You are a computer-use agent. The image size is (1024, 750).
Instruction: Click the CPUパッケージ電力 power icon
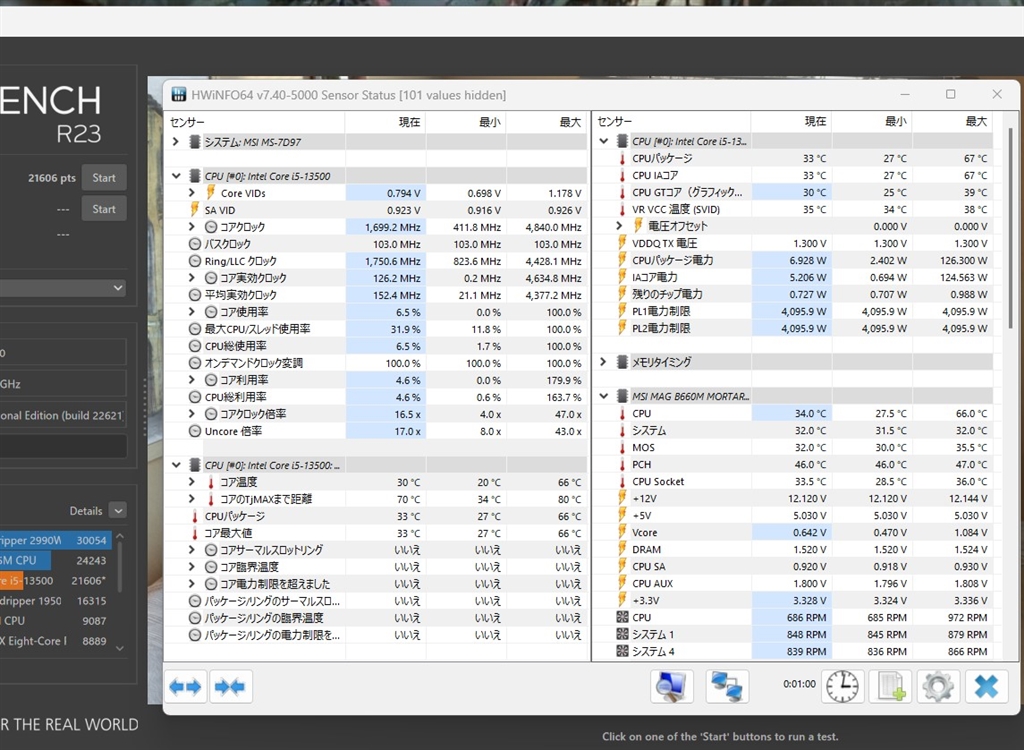(x=622, y=259)
